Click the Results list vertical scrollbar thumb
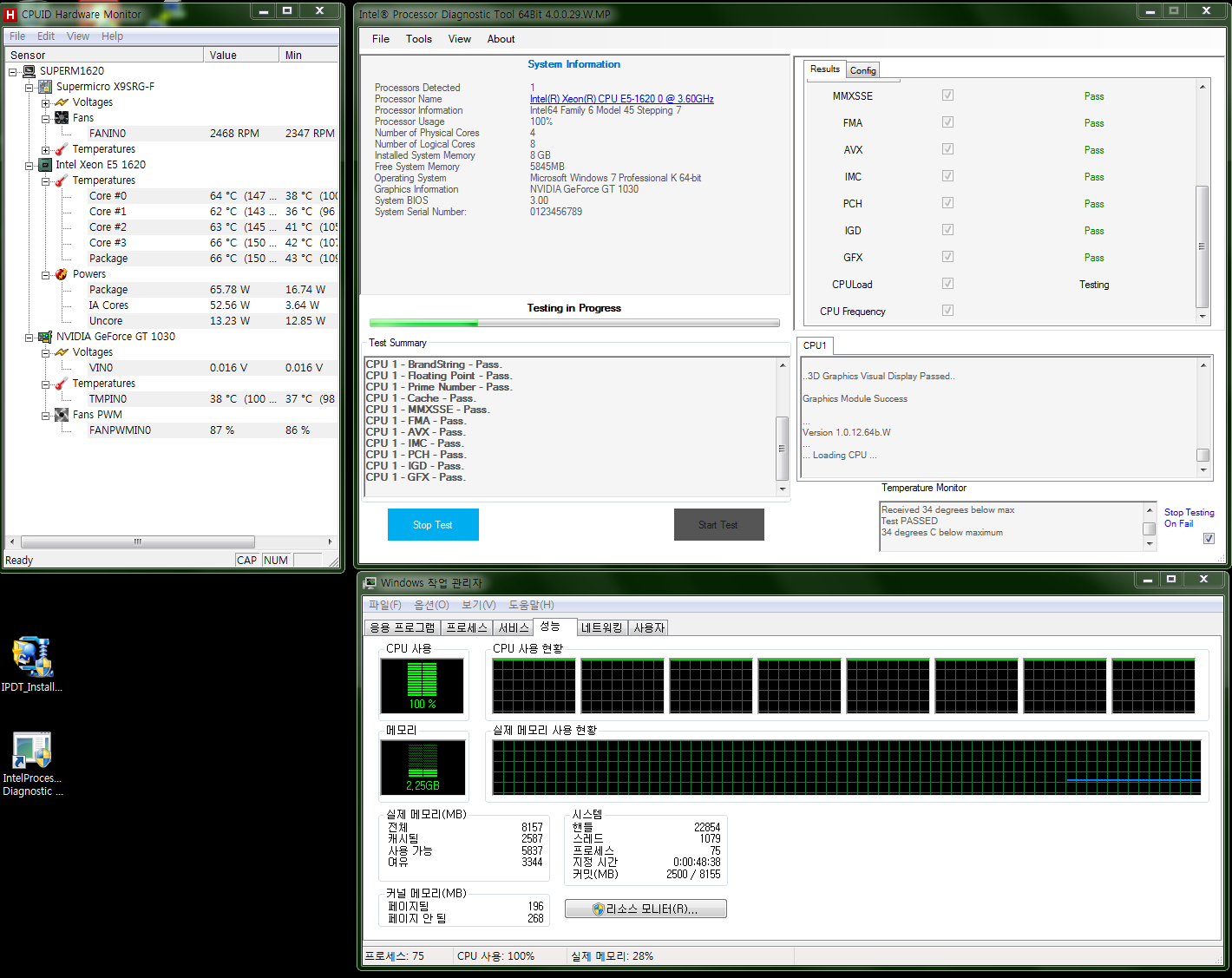 (x=1202, y=246)
